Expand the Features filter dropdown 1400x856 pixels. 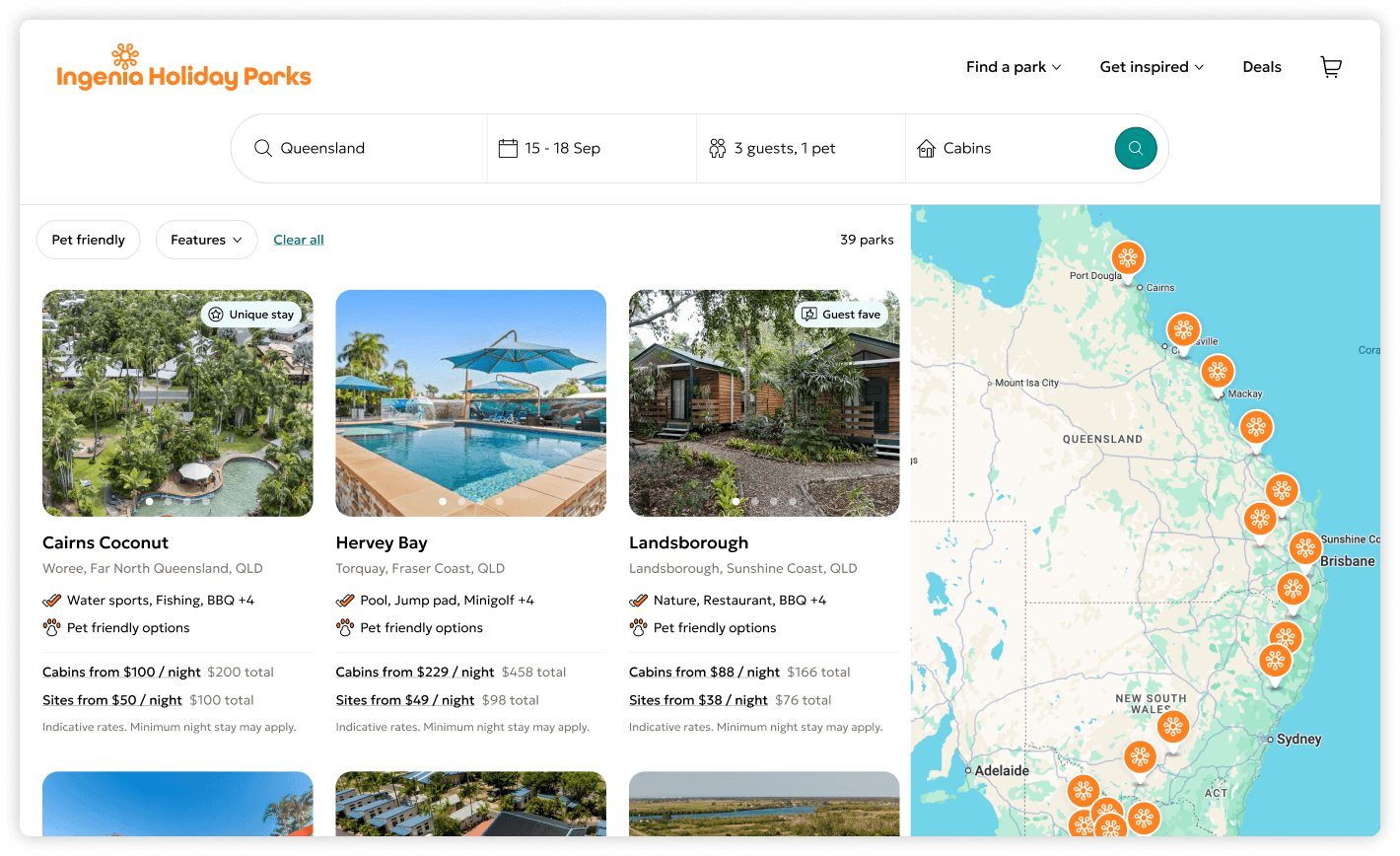click(x=206, y=240)
